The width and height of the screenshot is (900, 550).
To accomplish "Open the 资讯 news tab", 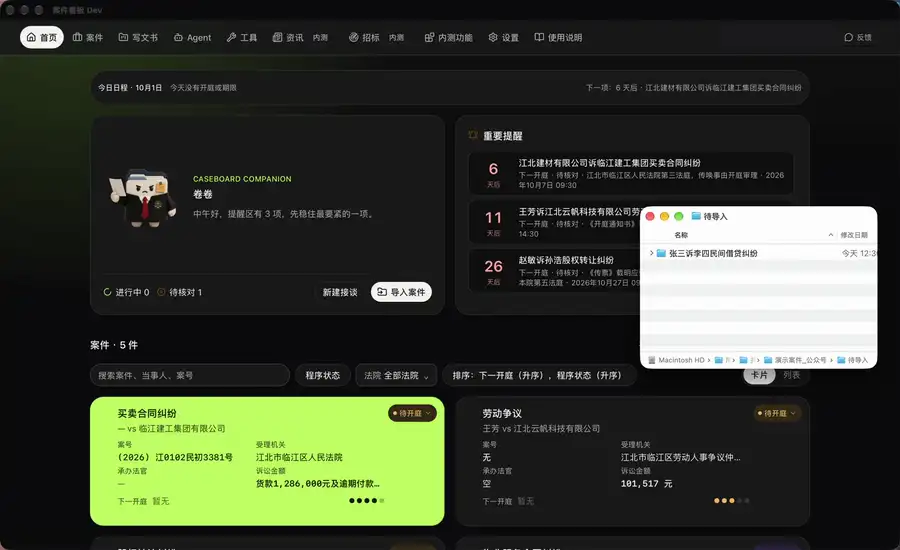I will pyautogui.click(x=300, y=37).
